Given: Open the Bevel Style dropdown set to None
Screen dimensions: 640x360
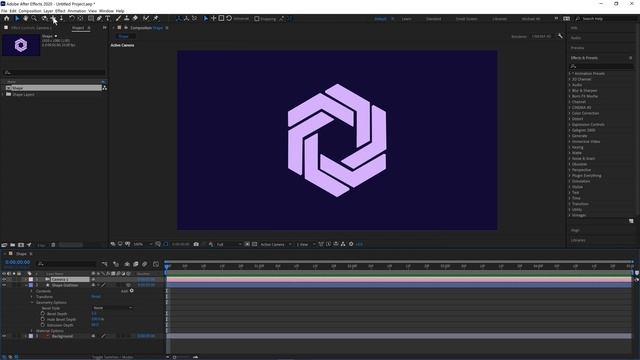Looking at the screenshot, I should pyautogui.click(x=113, y=308).
